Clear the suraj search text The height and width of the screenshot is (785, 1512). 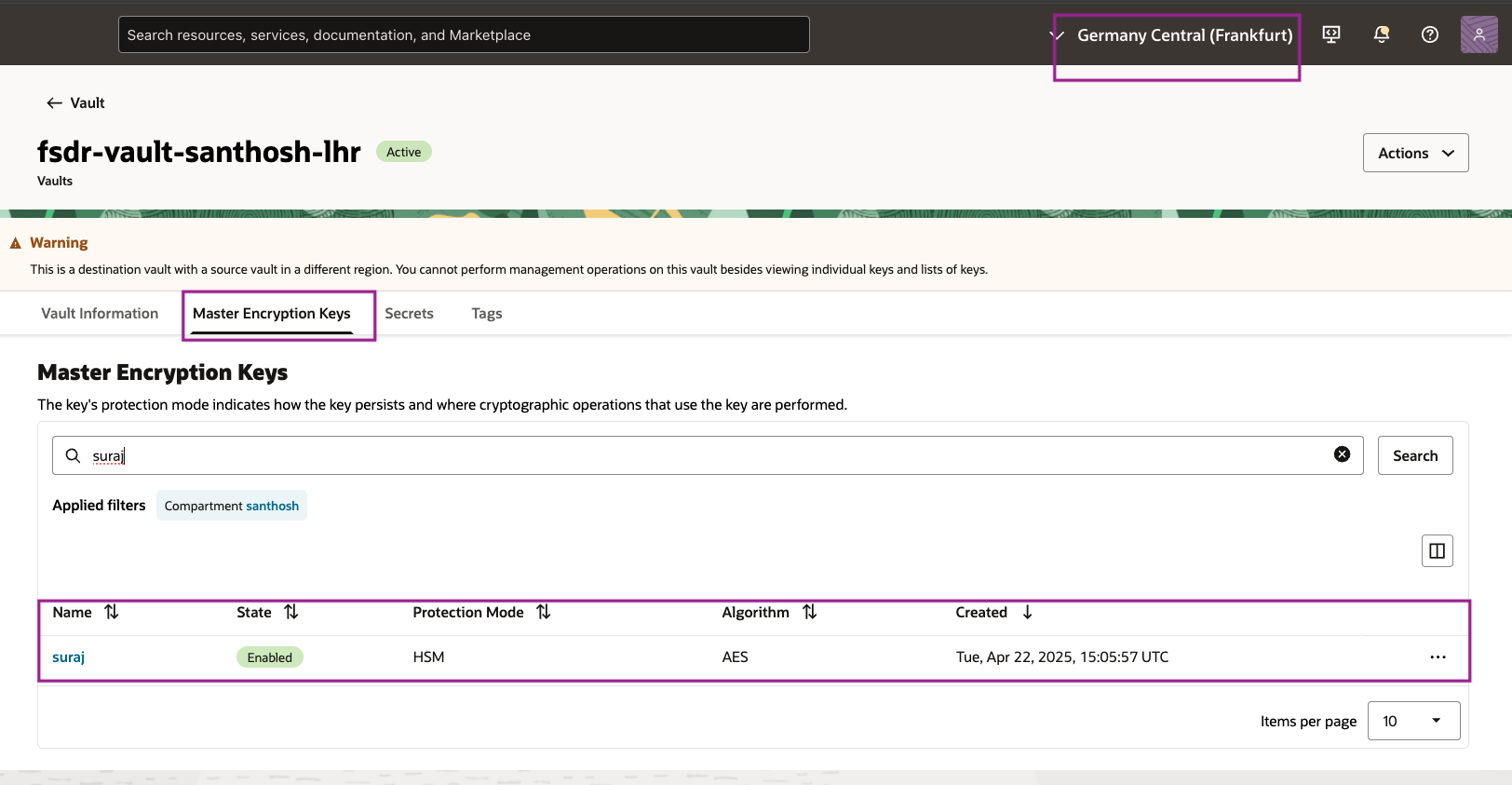[x=1342, y=454]
